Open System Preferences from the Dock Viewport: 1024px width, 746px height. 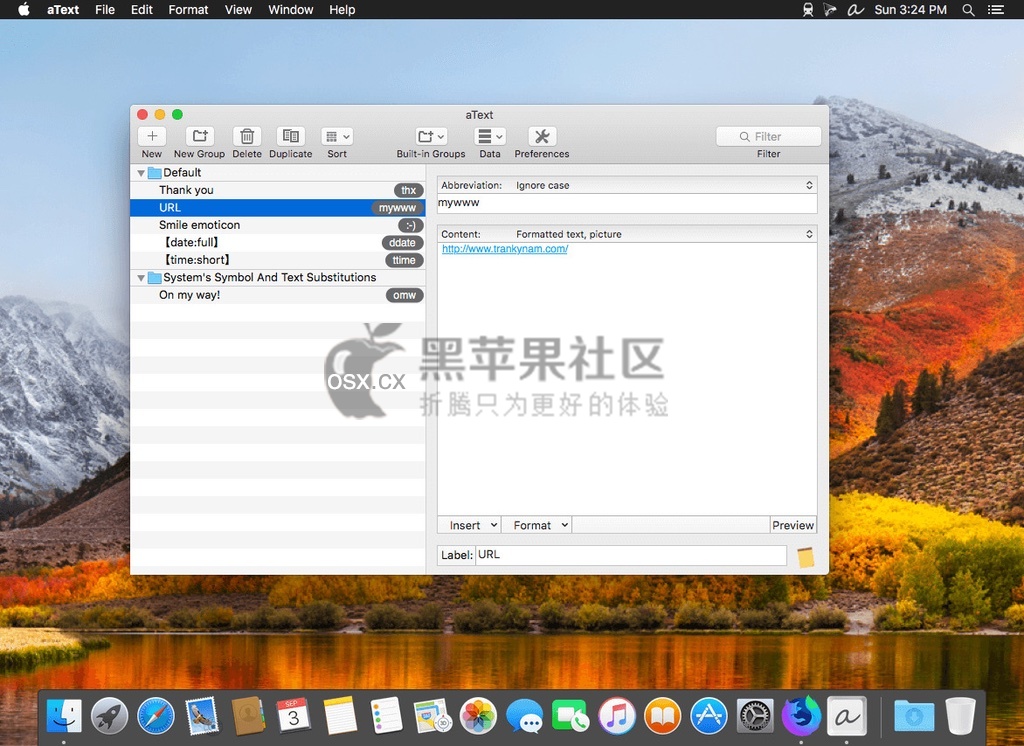coord(755,716)
